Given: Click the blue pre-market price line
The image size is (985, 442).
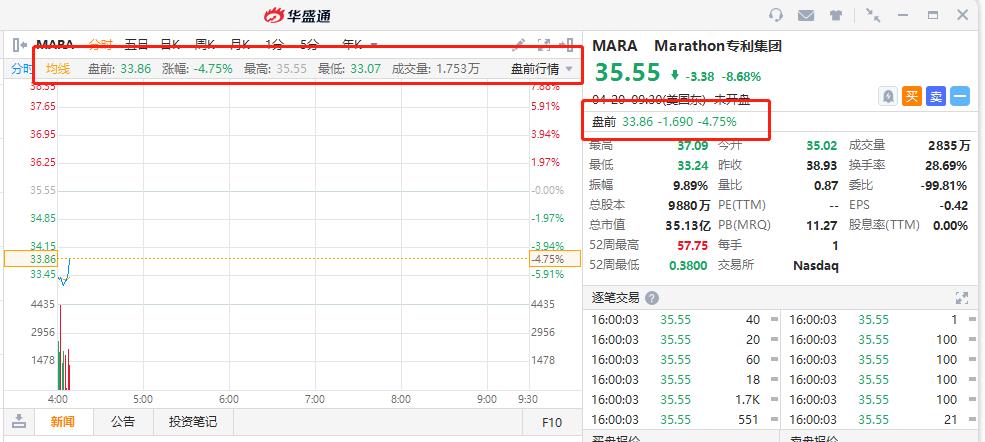Looking at the screenshot, I should click(x=65, y=273).
